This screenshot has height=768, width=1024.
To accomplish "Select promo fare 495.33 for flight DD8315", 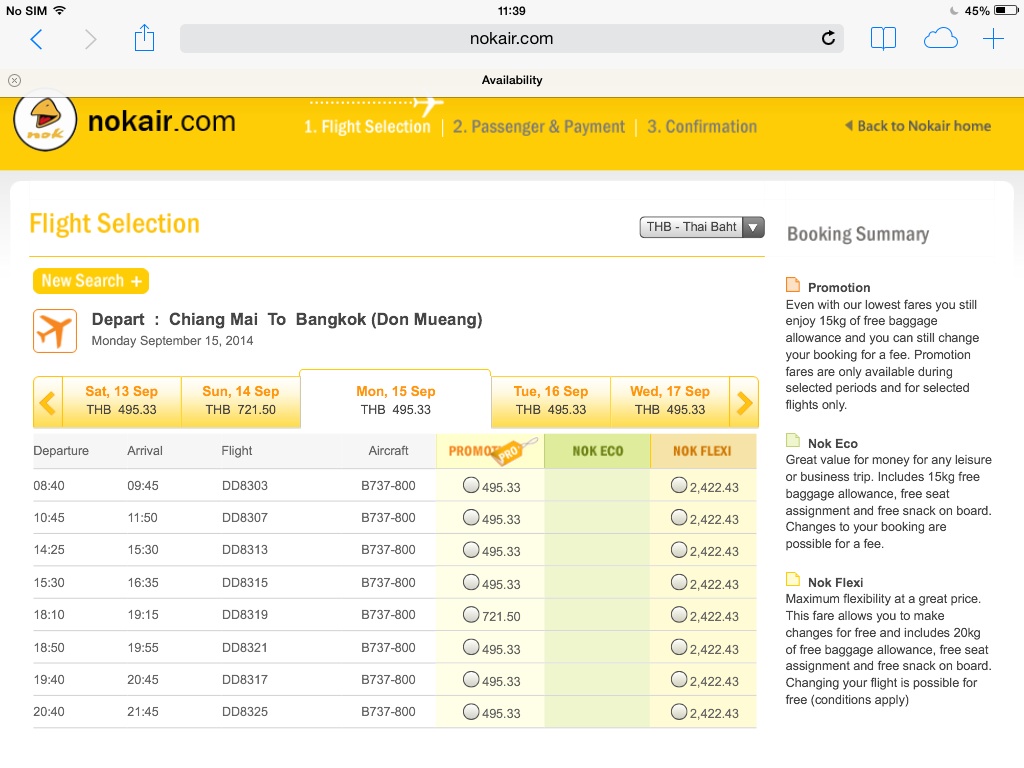I will click(x=471, y=582).
